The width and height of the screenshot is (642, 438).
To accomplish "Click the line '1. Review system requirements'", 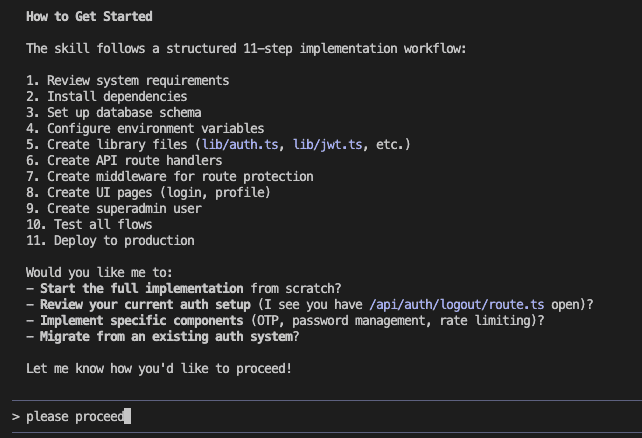I will coord(128,81).
